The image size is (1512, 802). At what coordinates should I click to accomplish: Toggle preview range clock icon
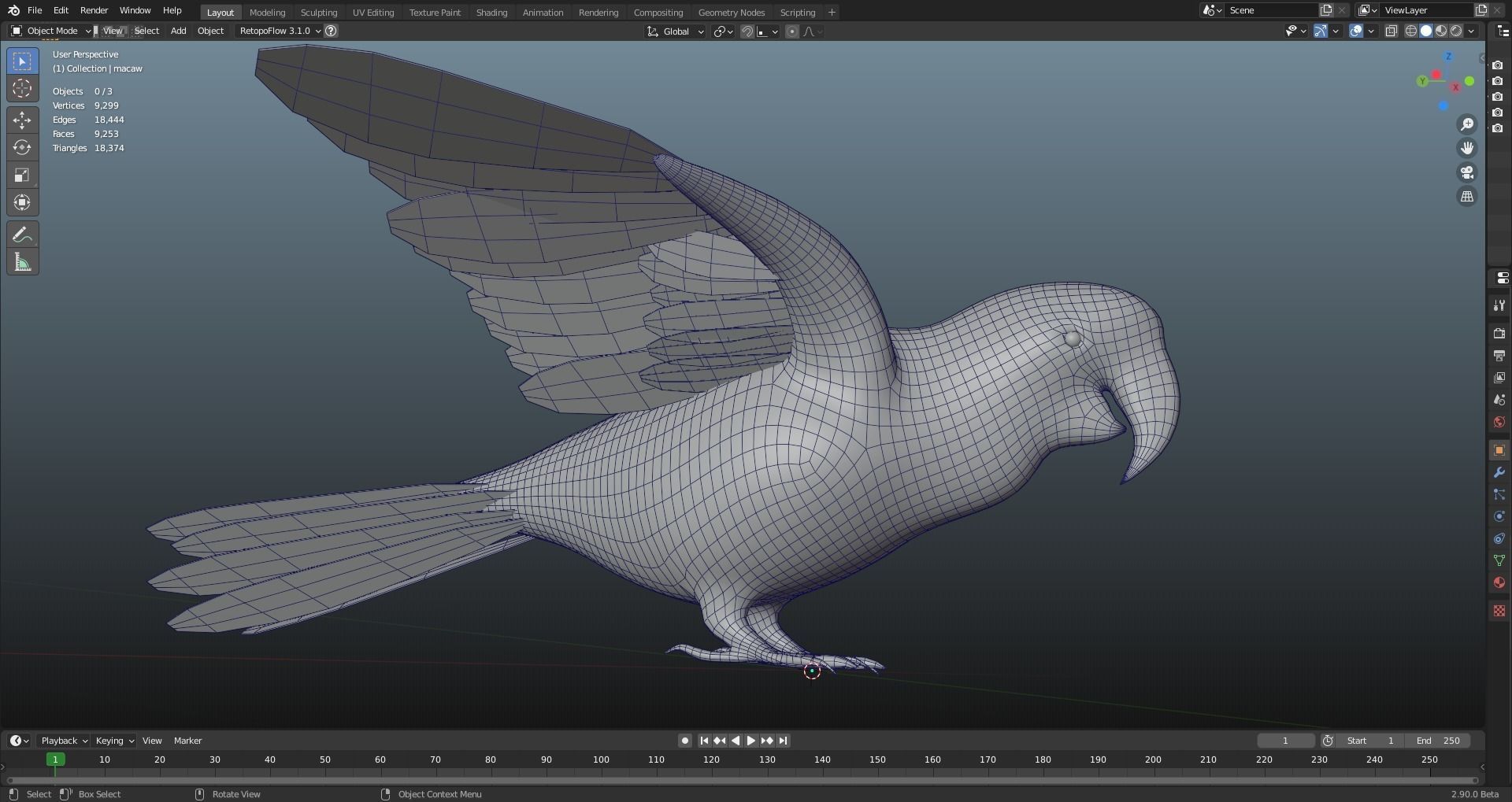1328,741
